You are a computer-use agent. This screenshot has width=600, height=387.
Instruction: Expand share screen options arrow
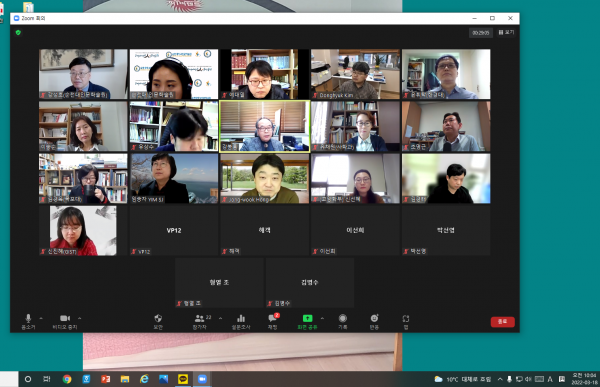pos(322,318)
